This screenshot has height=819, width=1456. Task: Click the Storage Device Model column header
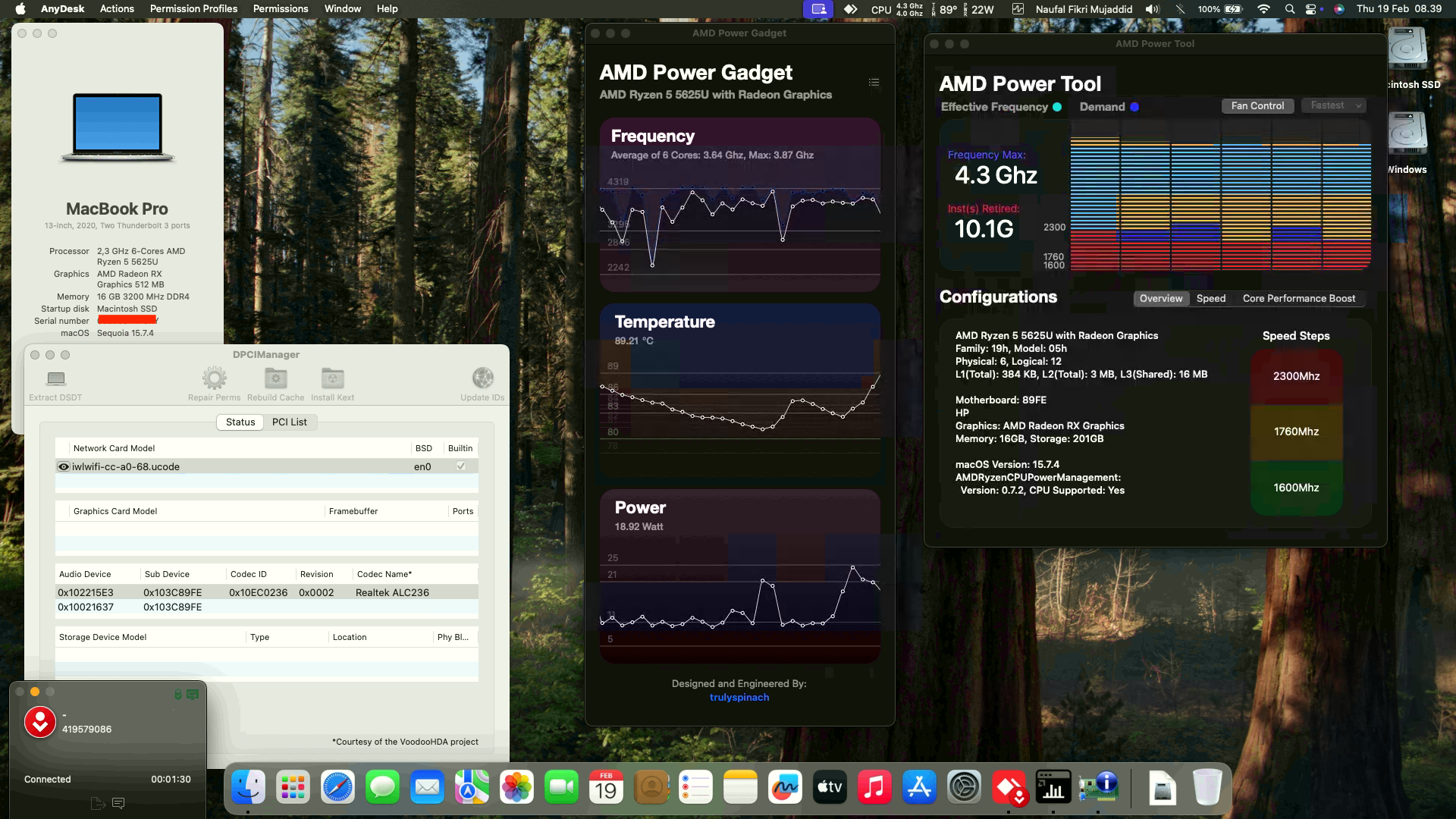(x=102, y=637)
